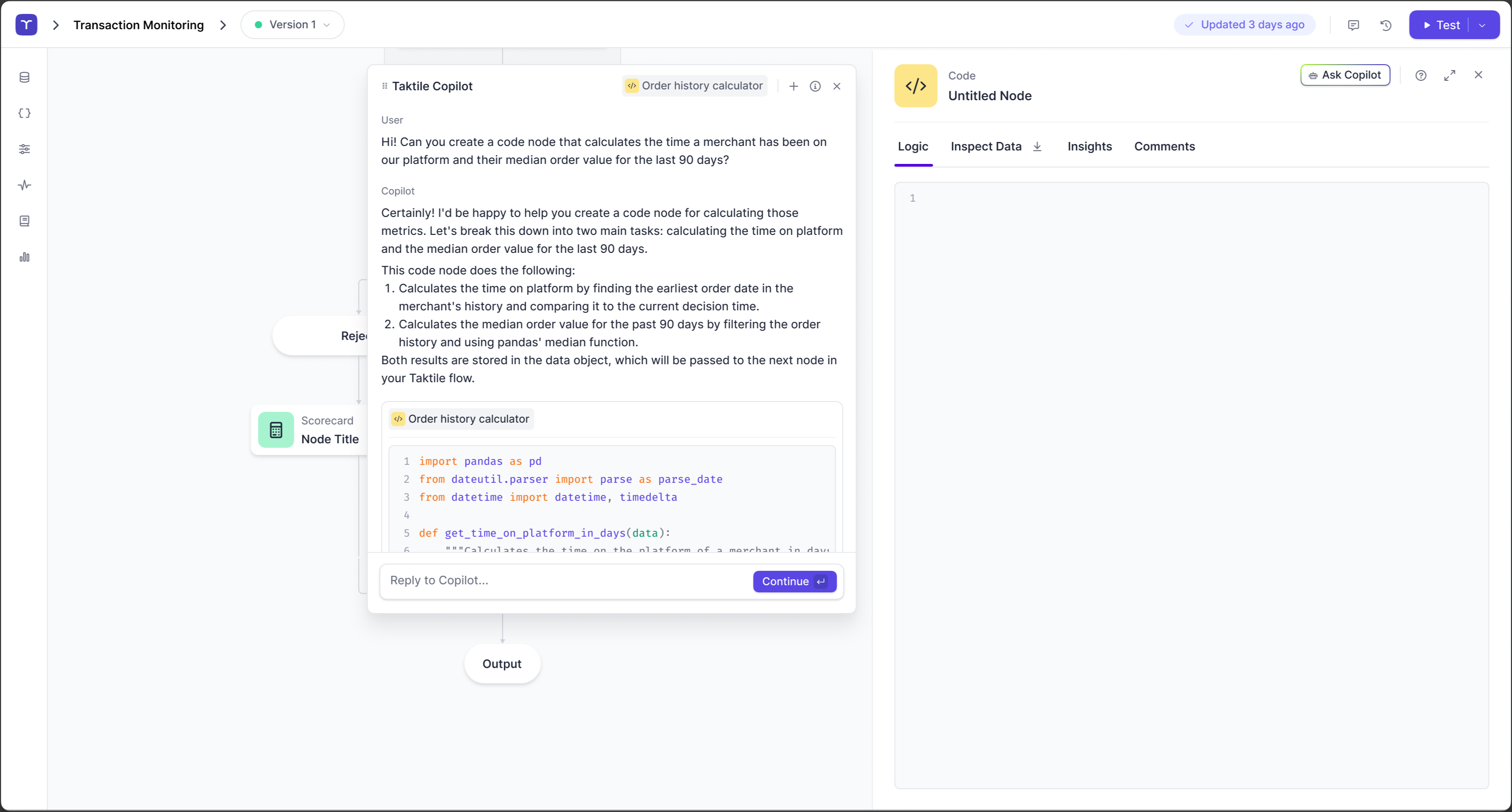Select the Output node on the canvas
This screenshot has height=812, width=1512.
click(502, 663)
